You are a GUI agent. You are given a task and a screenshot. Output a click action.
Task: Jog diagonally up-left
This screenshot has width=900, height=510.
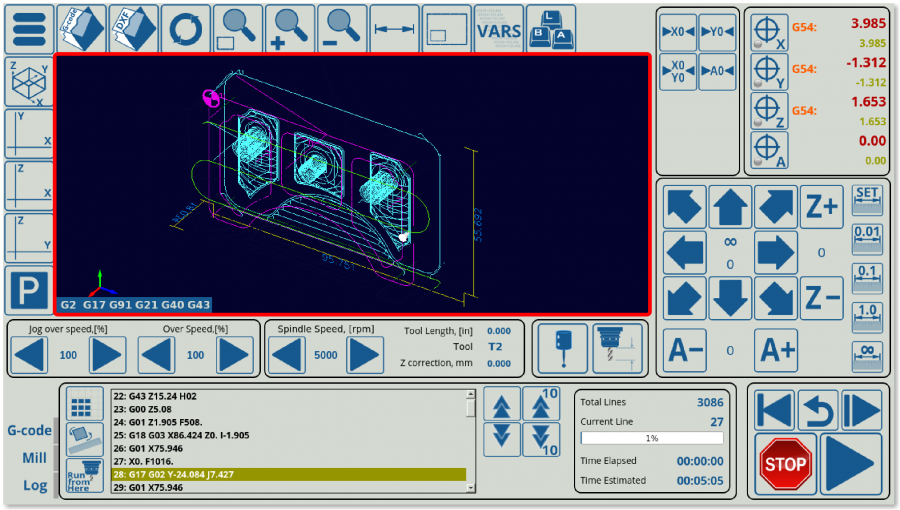point(685,207)
